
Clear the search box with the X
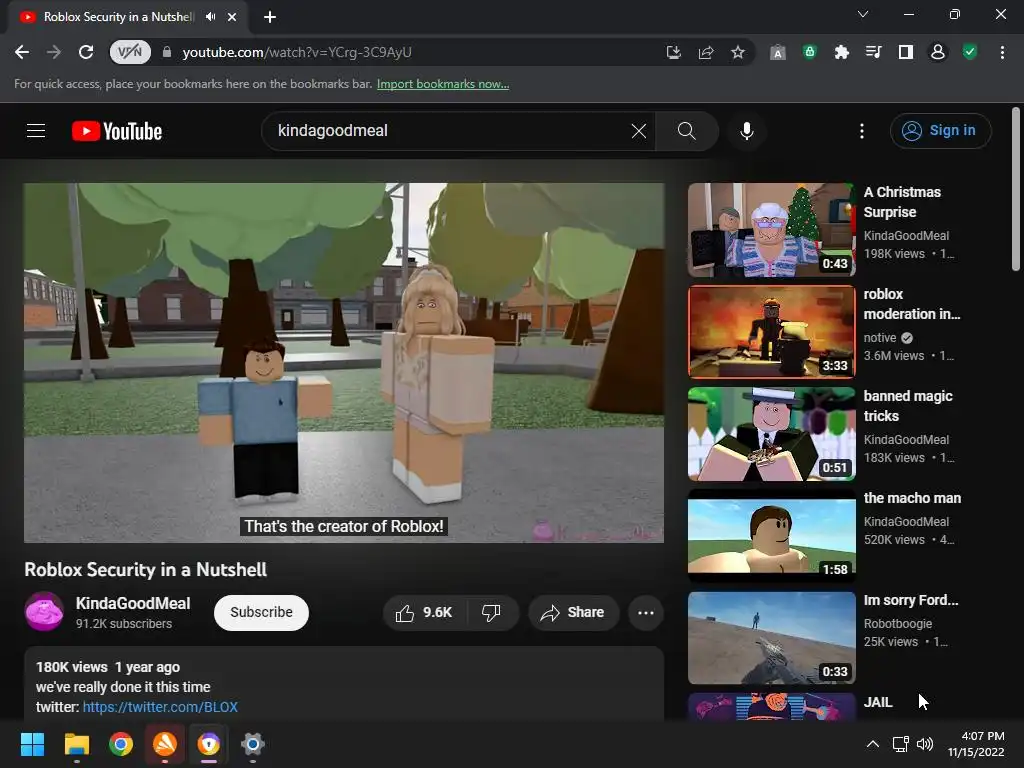(639, 131)
